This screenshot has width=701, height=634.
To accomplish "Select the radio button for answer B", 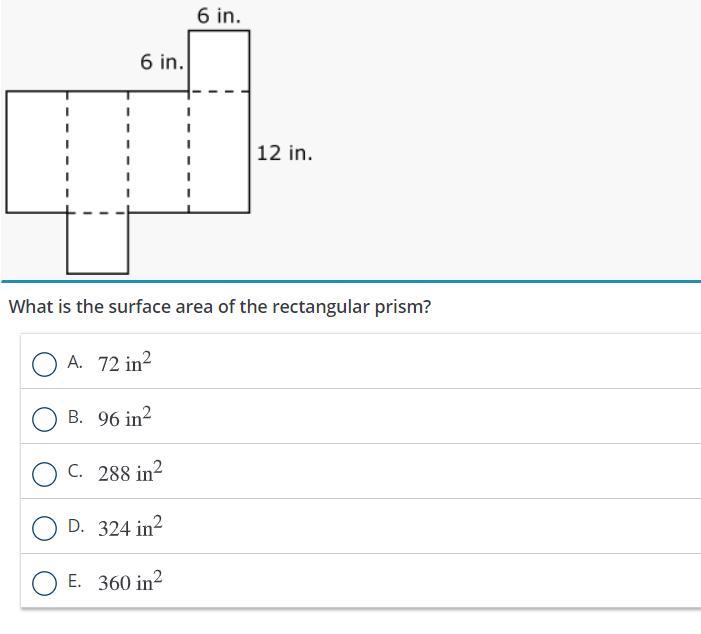I will point(44,419).
